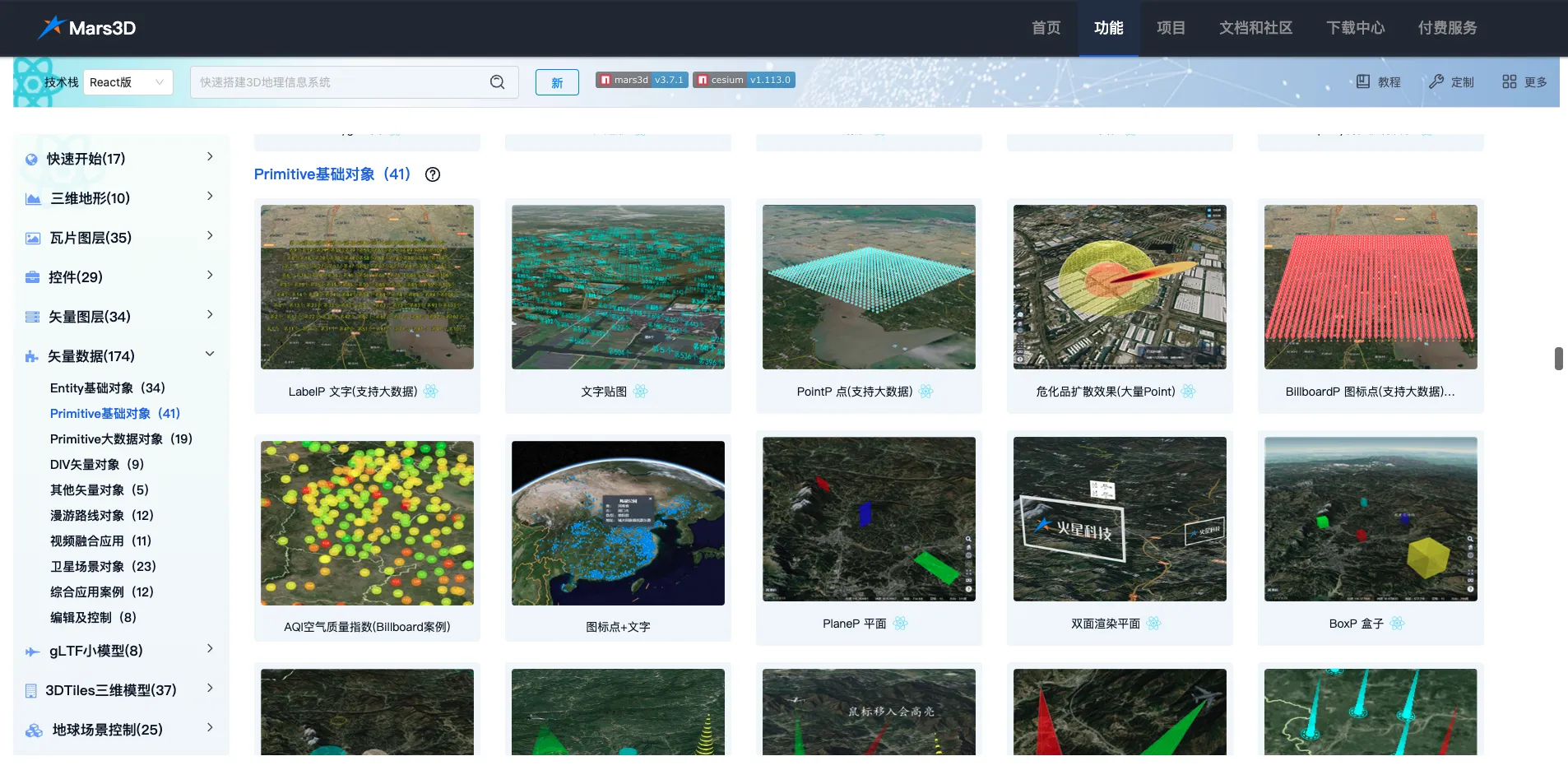1568x784 pixels.
Task: Collapse the 矢量数据(174) category
Action: (x=210, y=354)
